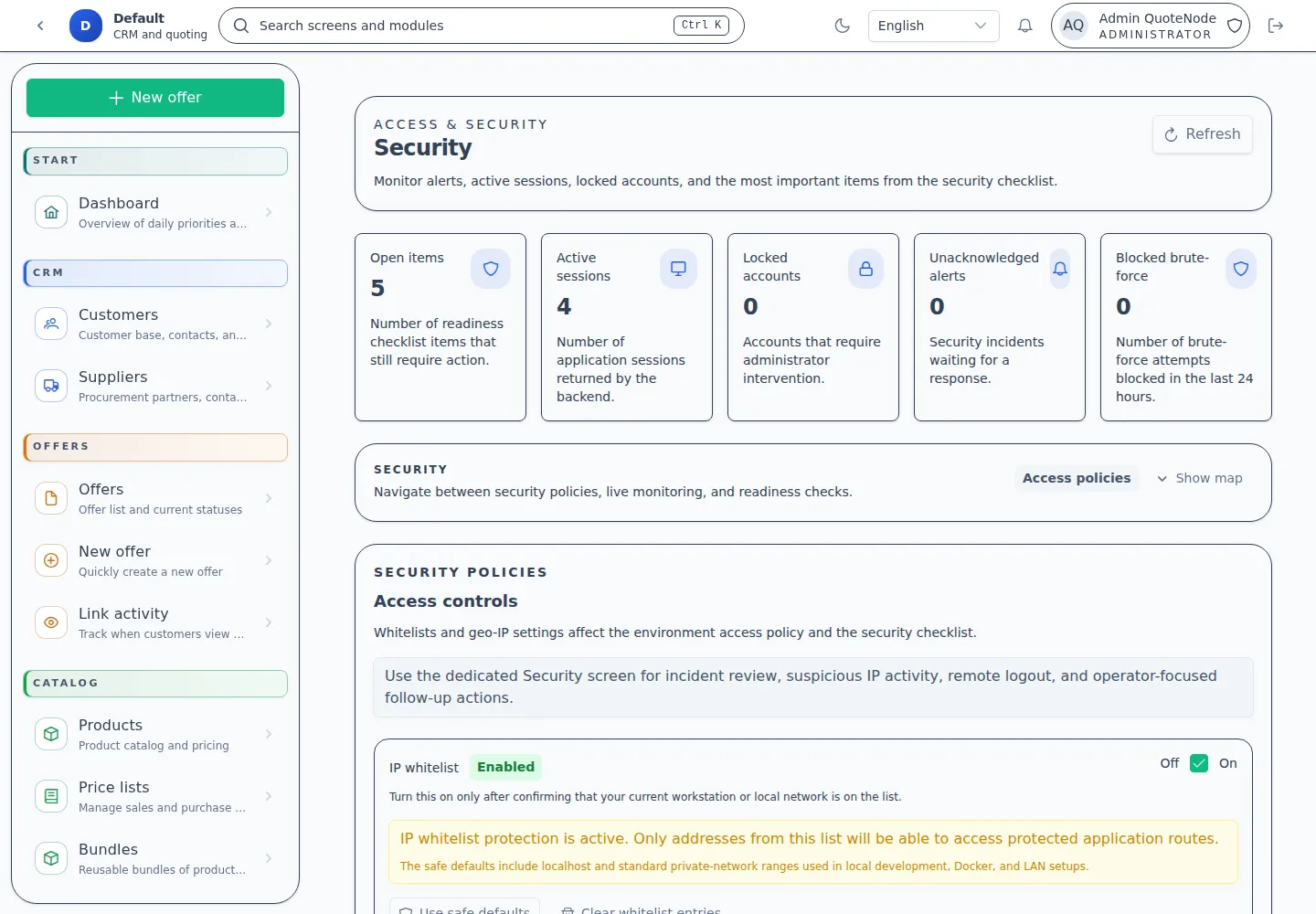Open the Admin QuoteNode profile badge
This screenshot has height=914, width=1316.
1150,26
